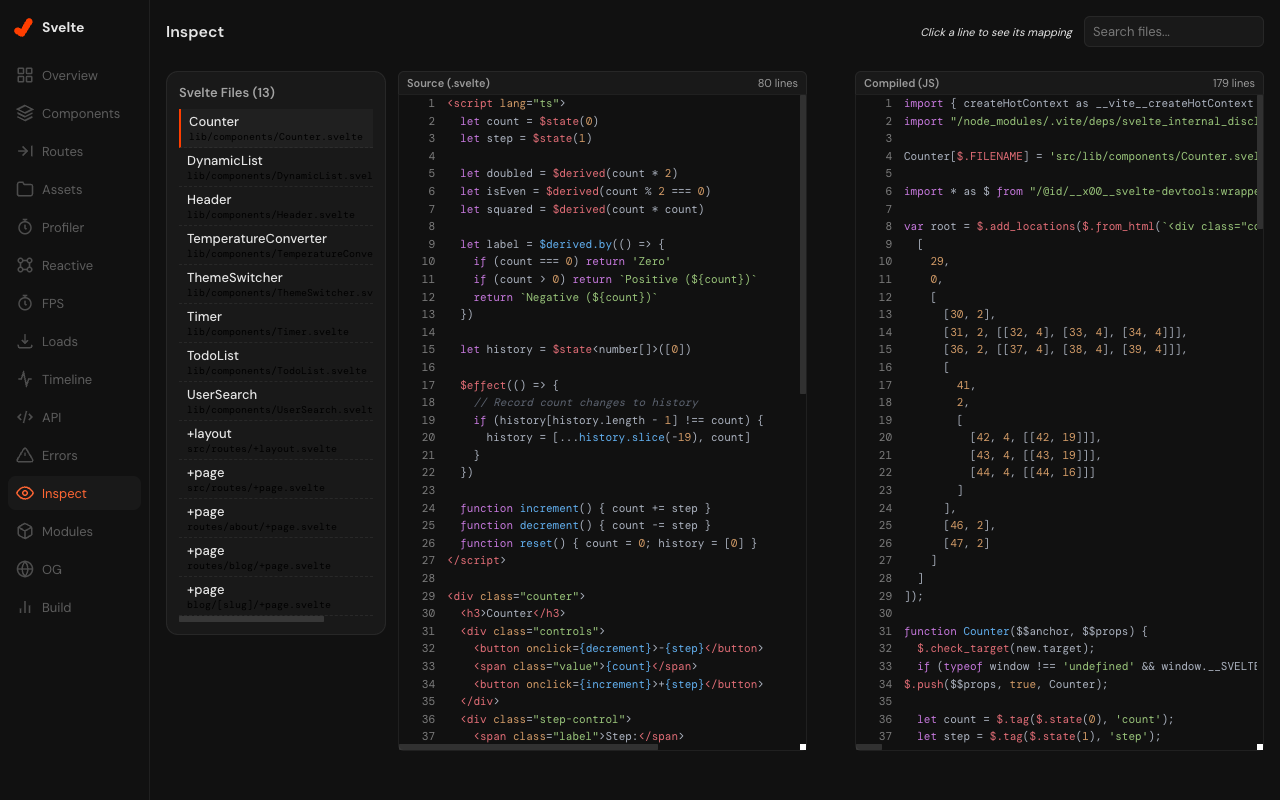This screenshot has height=800, width=1280.
Task: Go to the Overview menu label
Action: click(70, 75)
